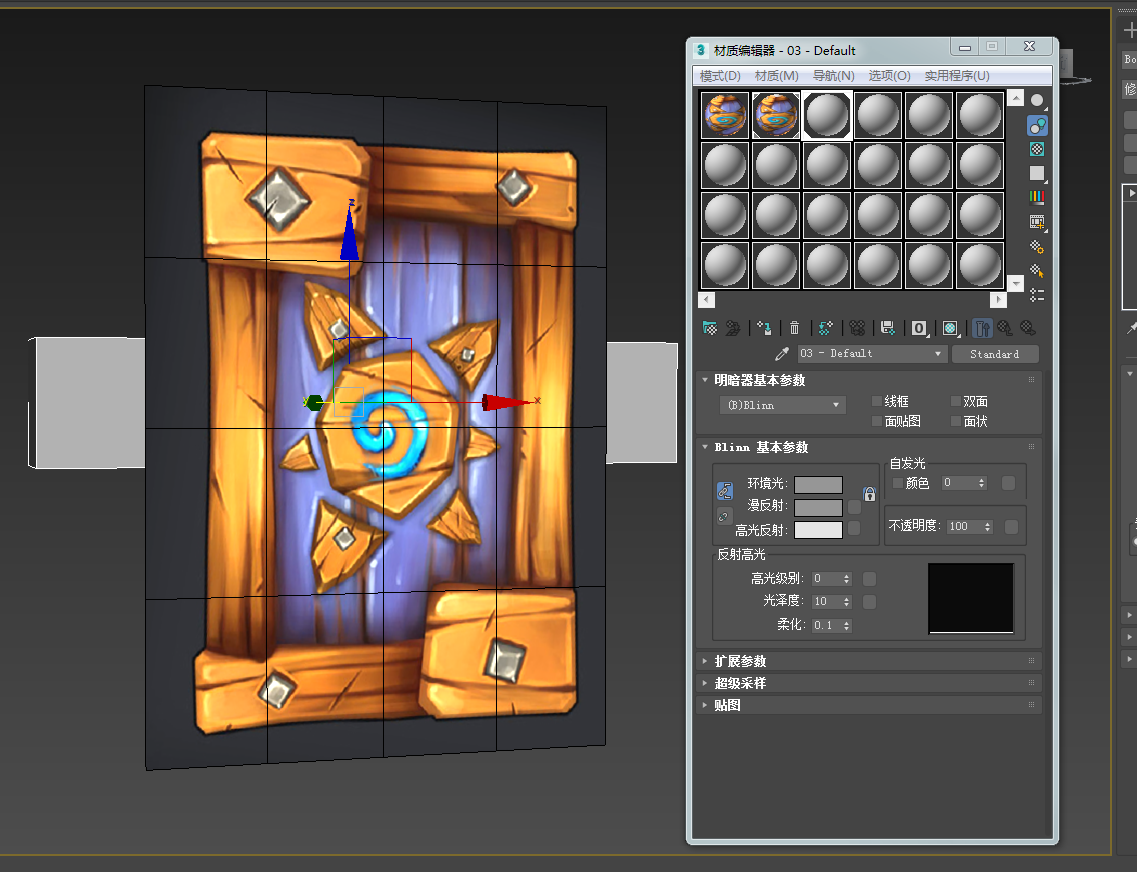Select the second textured material sample slot
Viewport: 1137px width, 872px height.
[776, 115]
